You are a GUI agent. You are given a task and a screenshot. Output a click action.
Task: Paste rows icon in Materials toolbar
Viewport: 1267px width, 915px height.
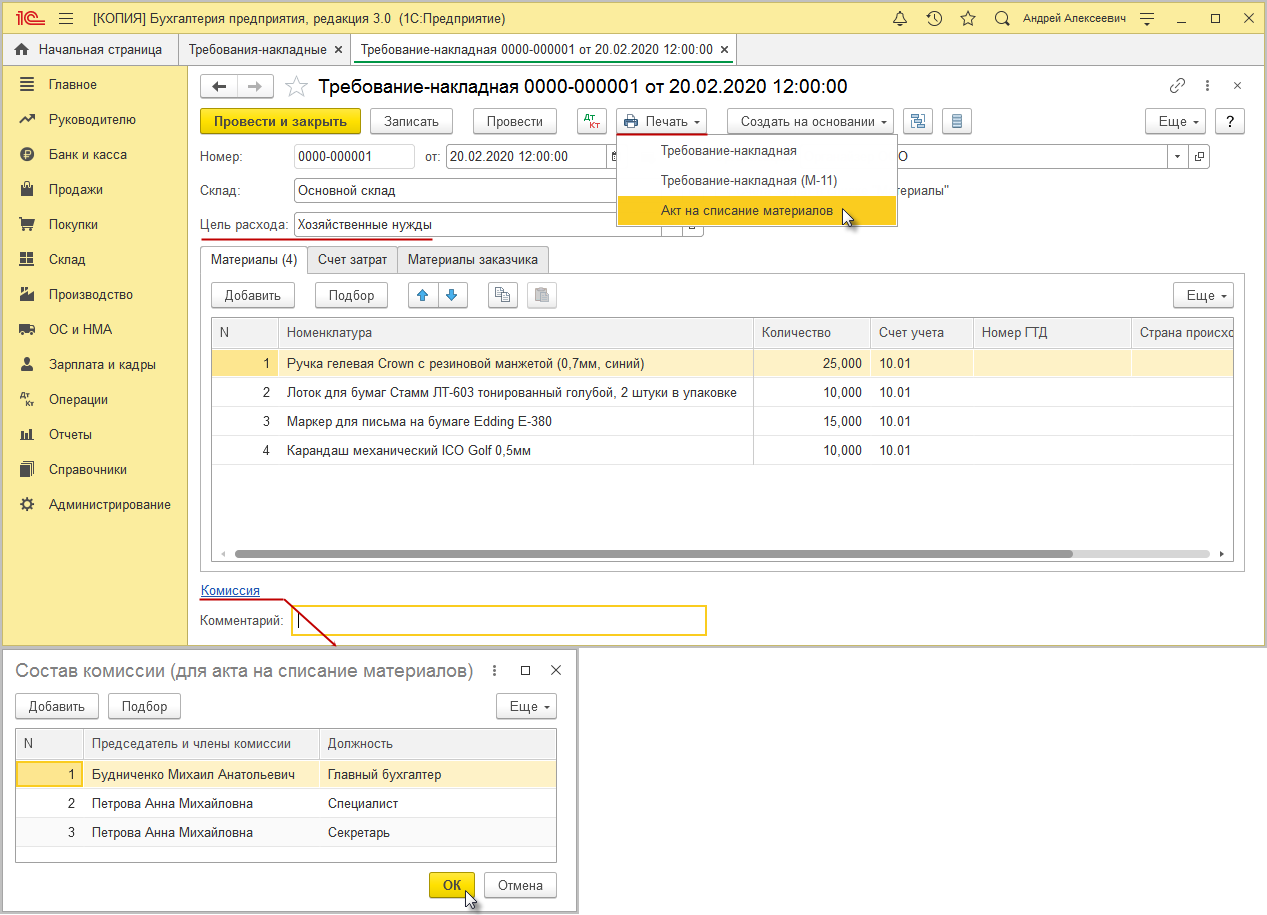point(541,295)
